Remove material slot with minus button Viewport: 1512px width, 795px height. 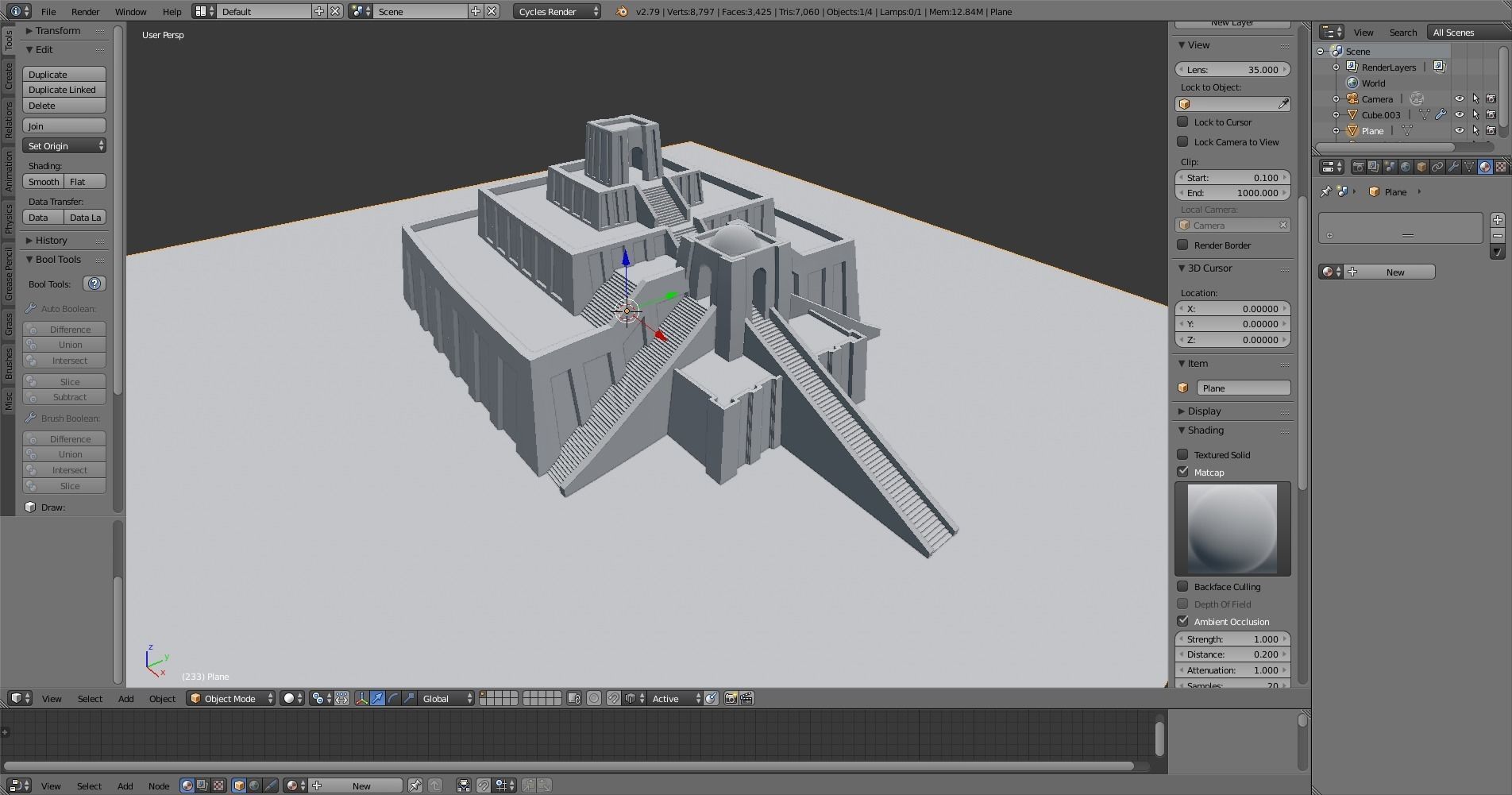coord(1497,235)
